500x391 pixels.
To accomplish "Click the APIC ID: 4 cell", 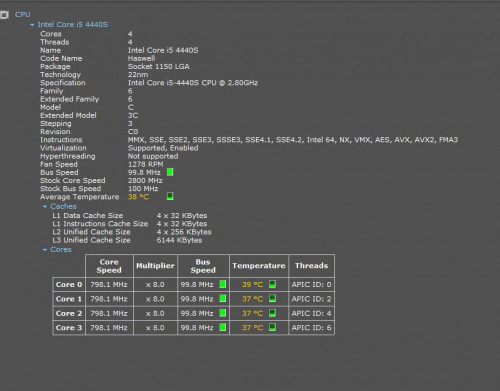I will 311,313.
